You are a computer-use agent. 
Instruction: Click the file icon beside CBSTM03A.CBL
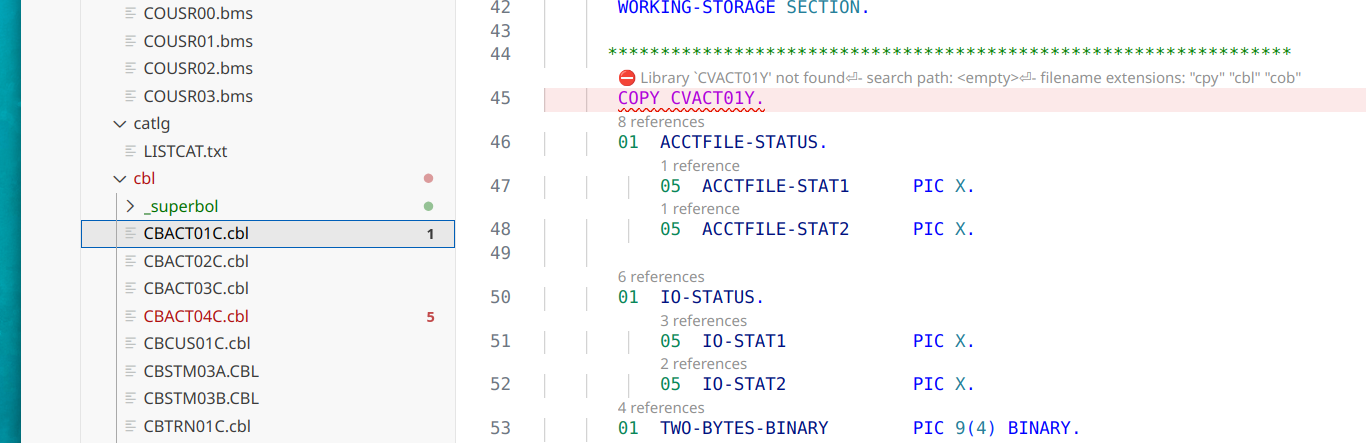131,371
